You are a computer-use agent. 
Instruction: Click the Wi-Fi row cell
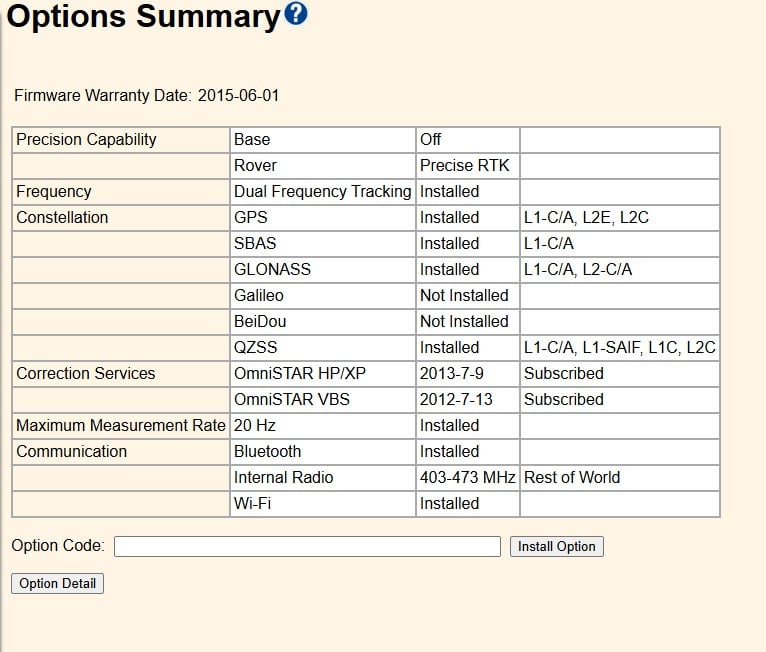click(252, 503)
